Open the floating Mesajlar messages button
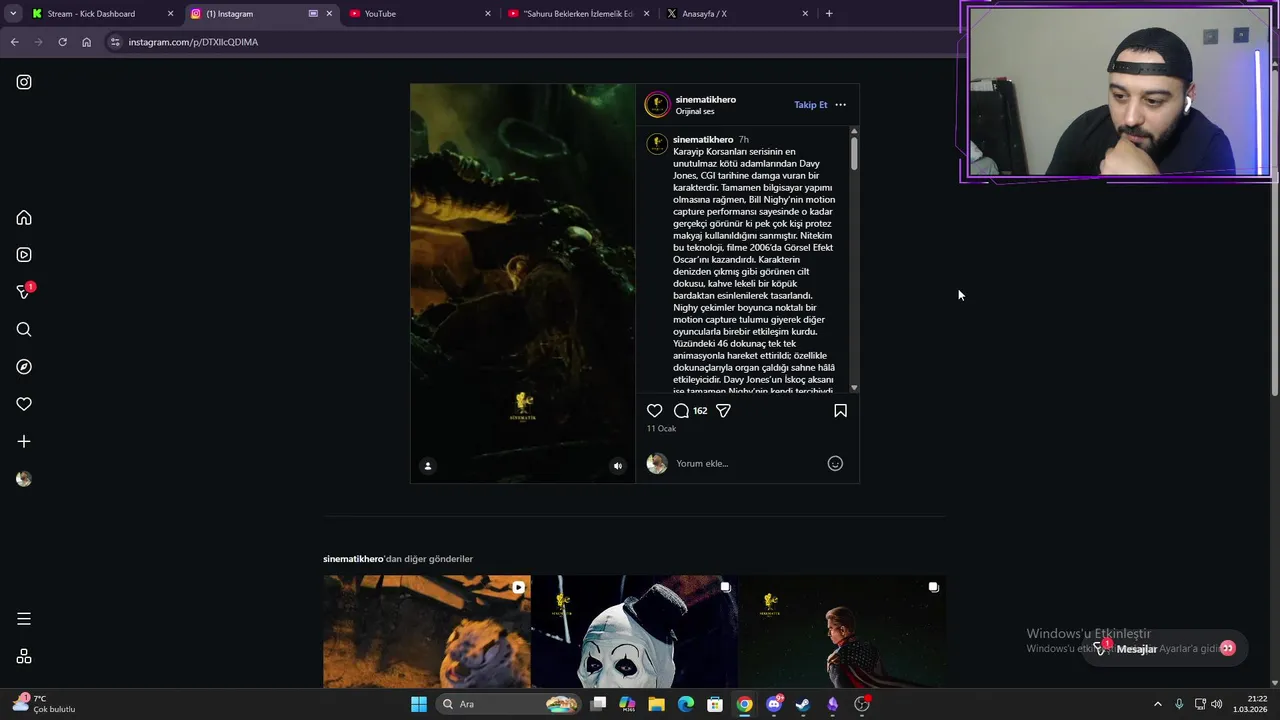 pyautogui.click(x=1166, y=649)
